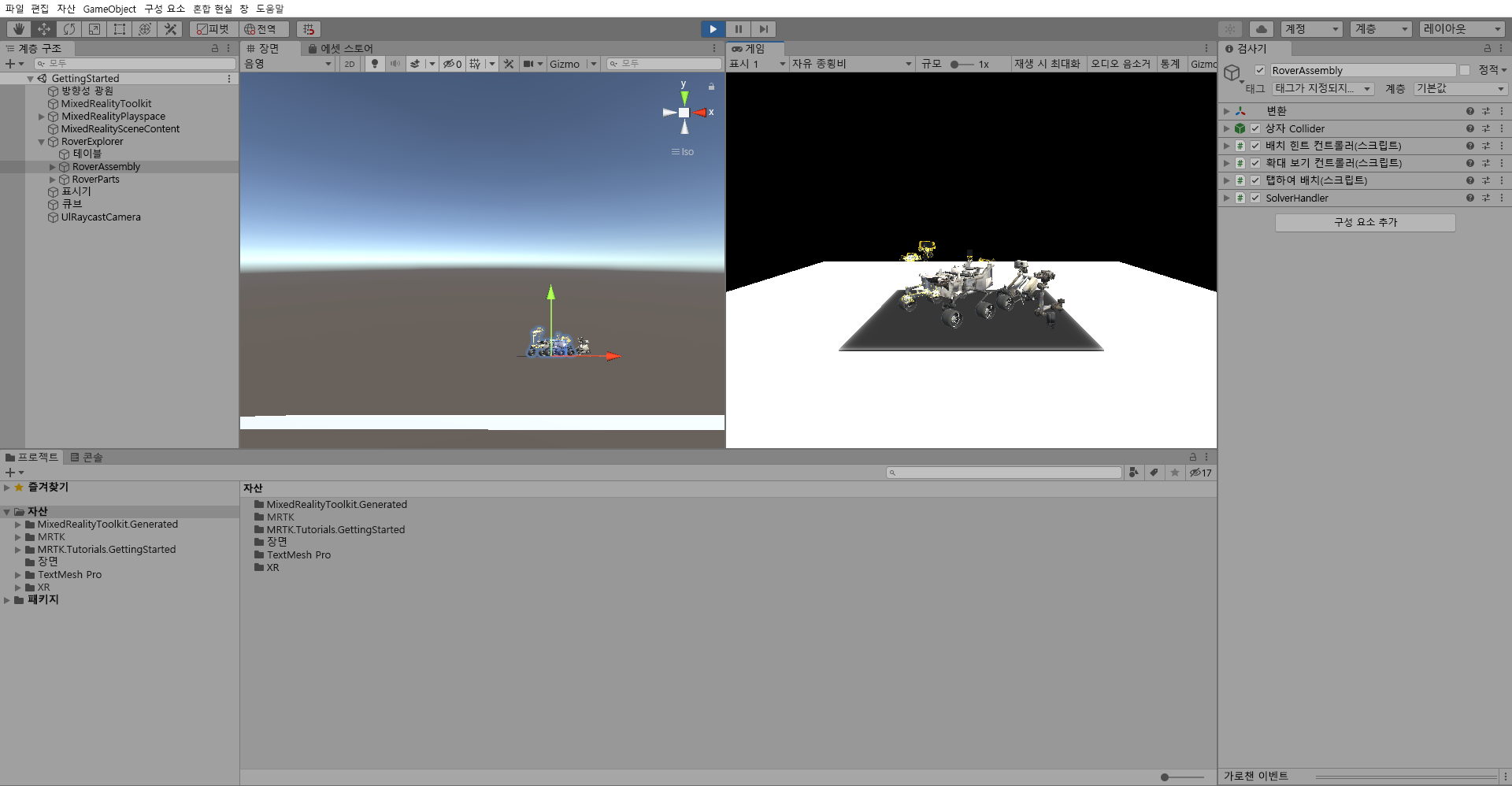Open the 기본값 layer dropdown
1512x786 pixels.
tap(1461, 89)
